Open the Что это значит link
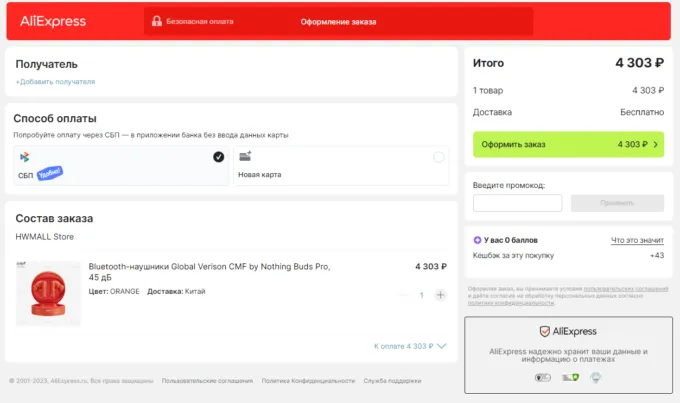 coord(637,240)
